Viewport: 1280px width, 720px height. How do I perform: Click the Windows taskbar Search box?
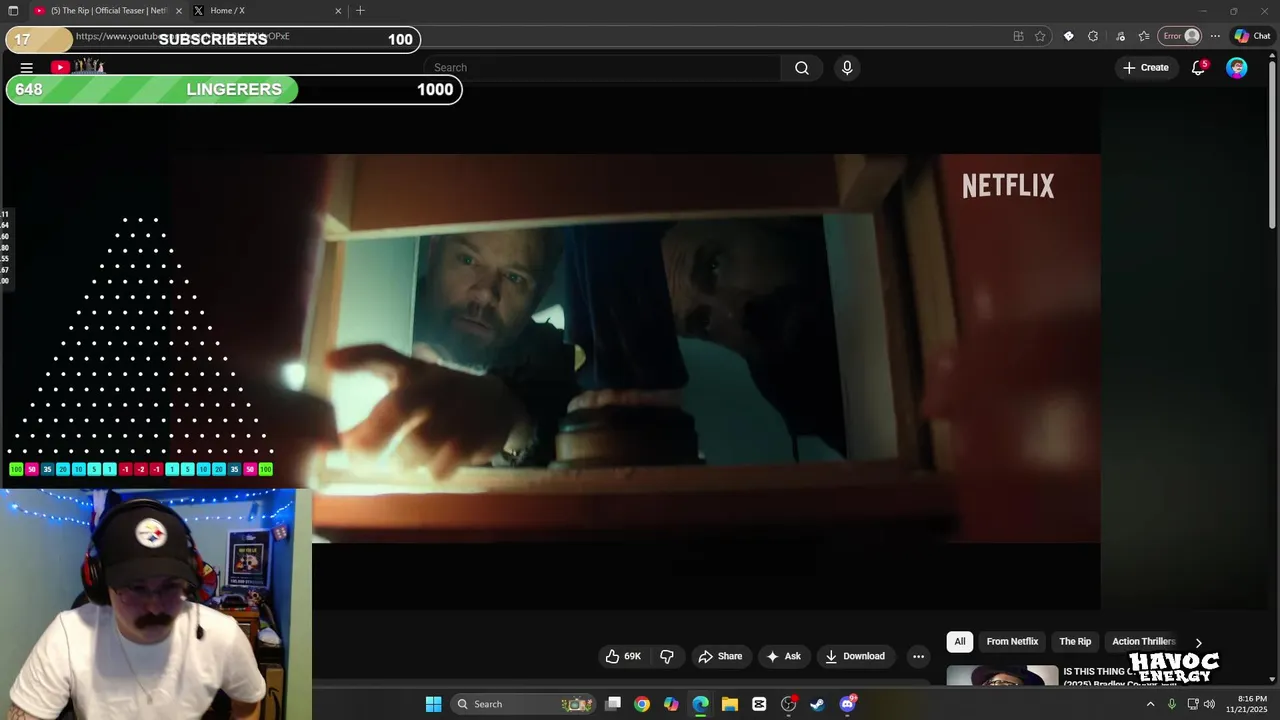pos(524,704)
